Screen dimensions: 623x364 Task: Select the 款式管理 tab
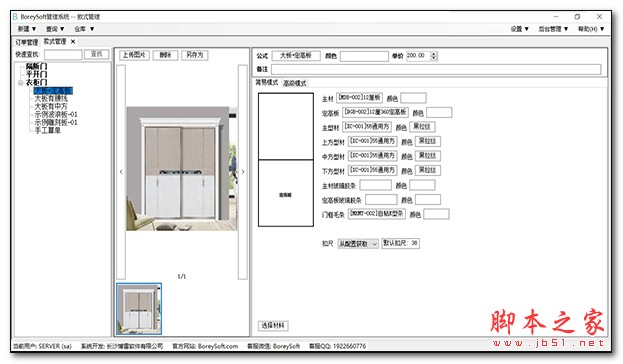pyautogui.click(x=55, y=41)
